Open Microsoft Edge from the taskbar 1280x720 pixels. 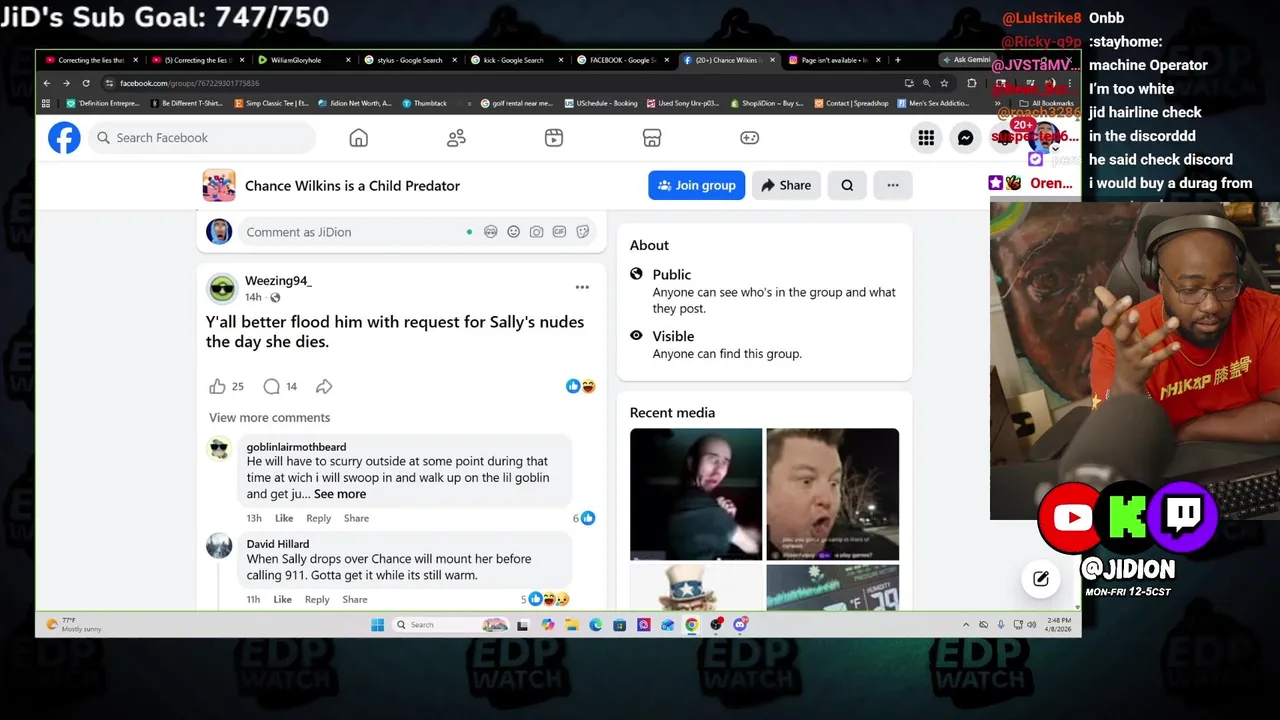click(595, 625)
